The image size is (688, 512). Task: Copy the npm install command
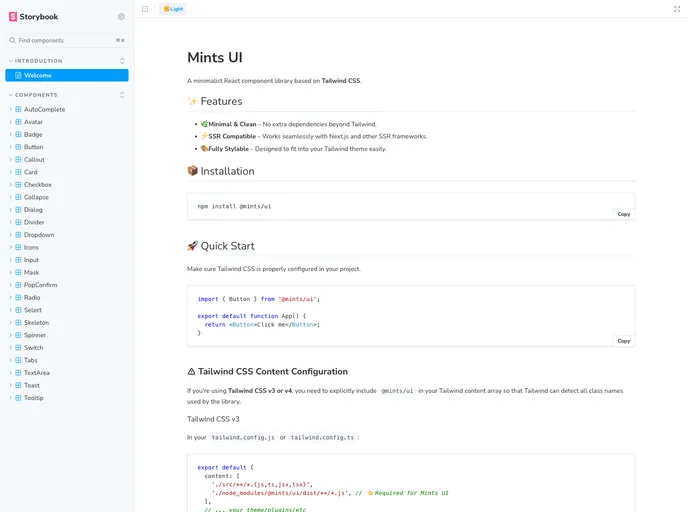(x=624, y=214)
